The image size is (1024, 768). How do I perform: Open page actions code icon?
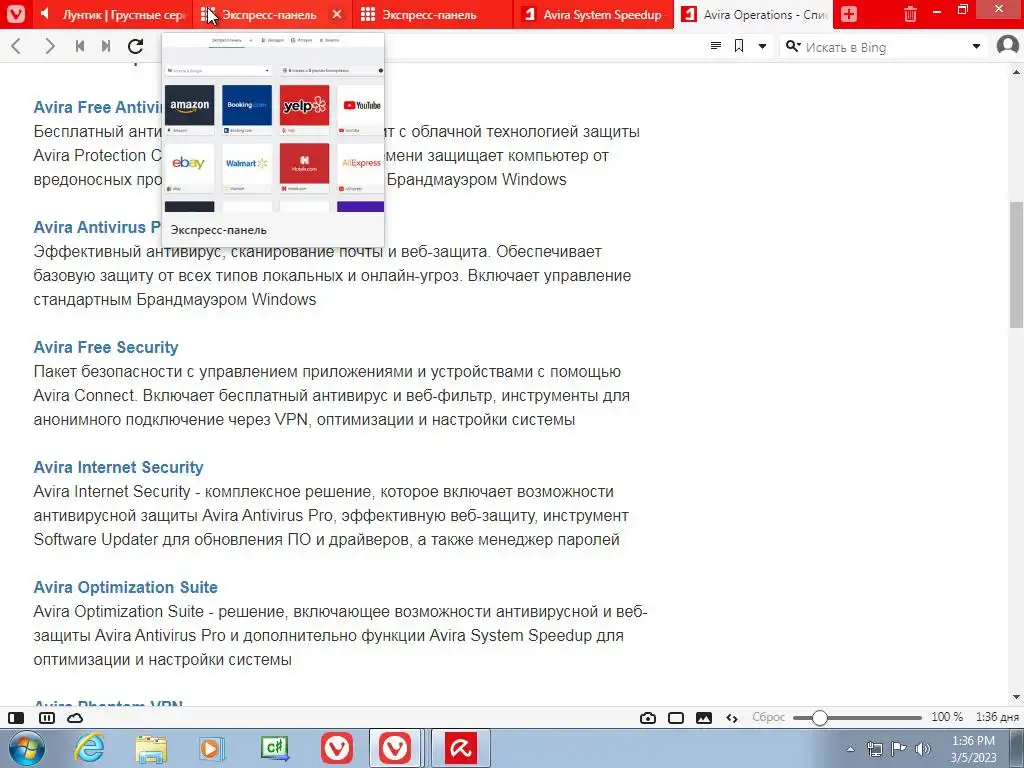tap(732, 718)
